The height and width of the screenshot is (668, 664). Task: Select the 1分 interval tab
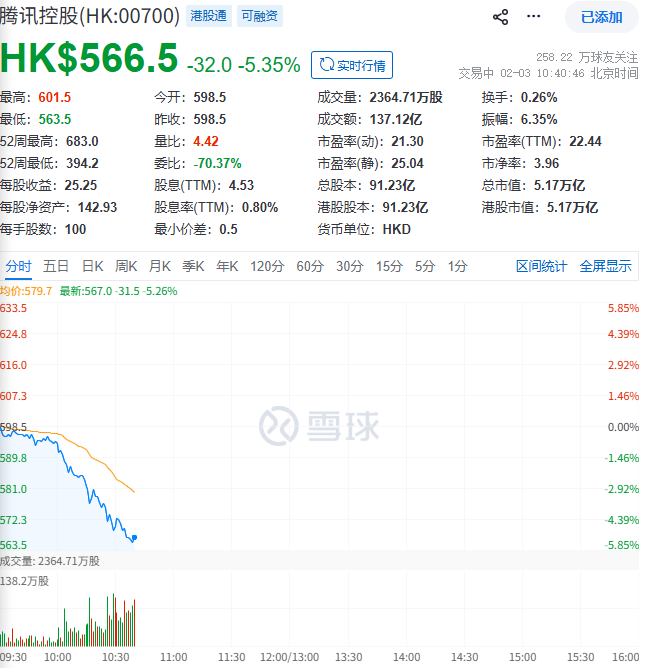[x=458, y=266]
